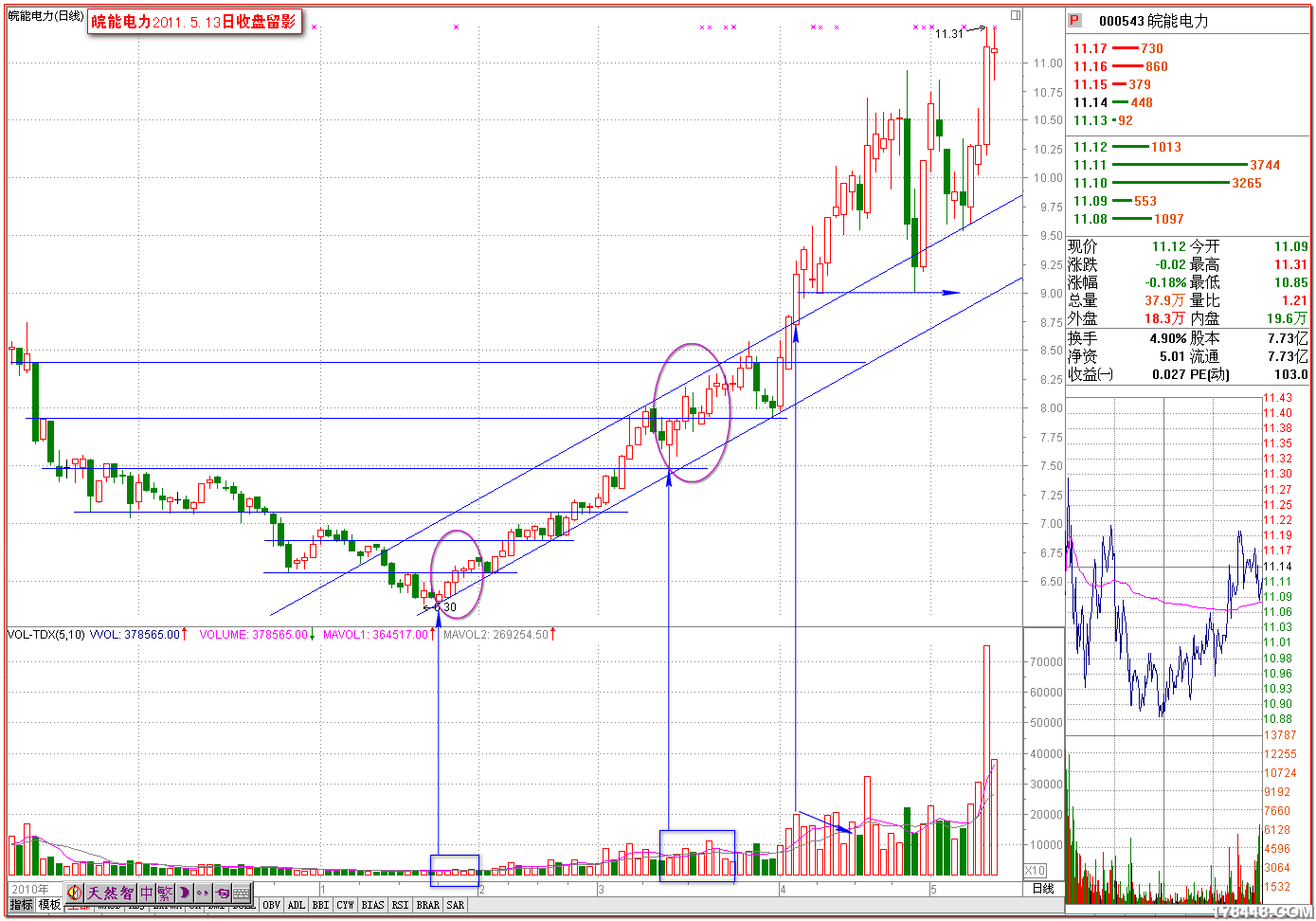The image size is (1316, 921).
Task: Click the 最高 11.31 value
Action: click(x=1290, y=264)
